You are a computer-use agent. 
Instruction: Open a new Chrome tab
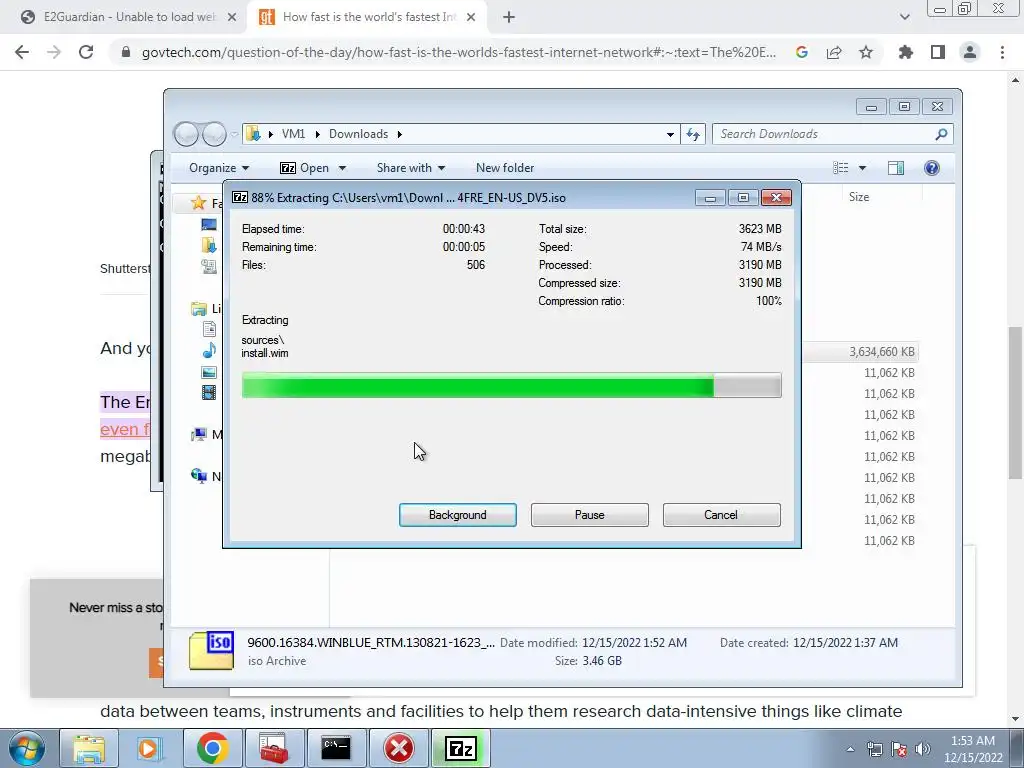(x=509, y=18)
